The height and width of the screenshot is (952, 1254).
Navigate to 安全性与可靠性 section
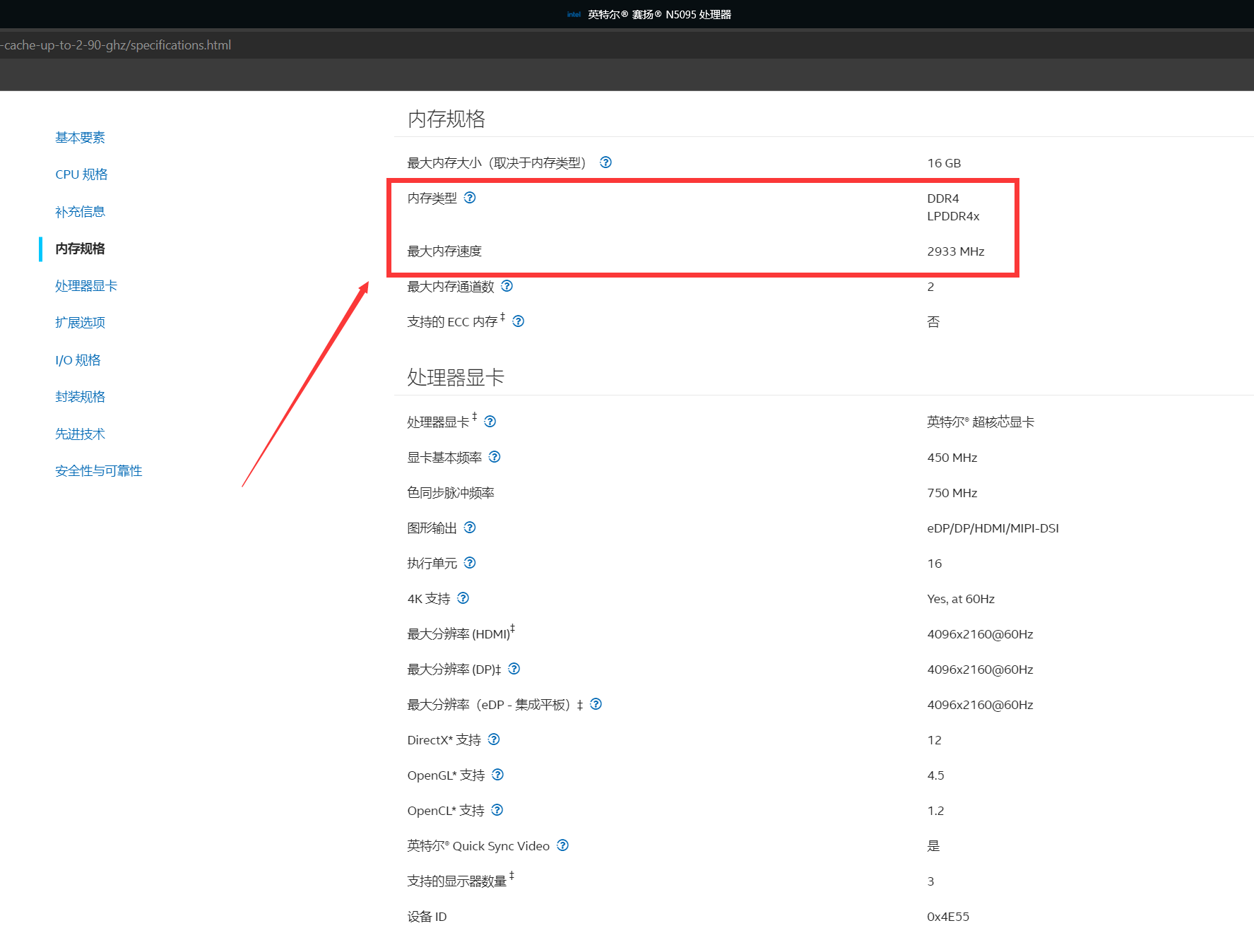[99, 471]
